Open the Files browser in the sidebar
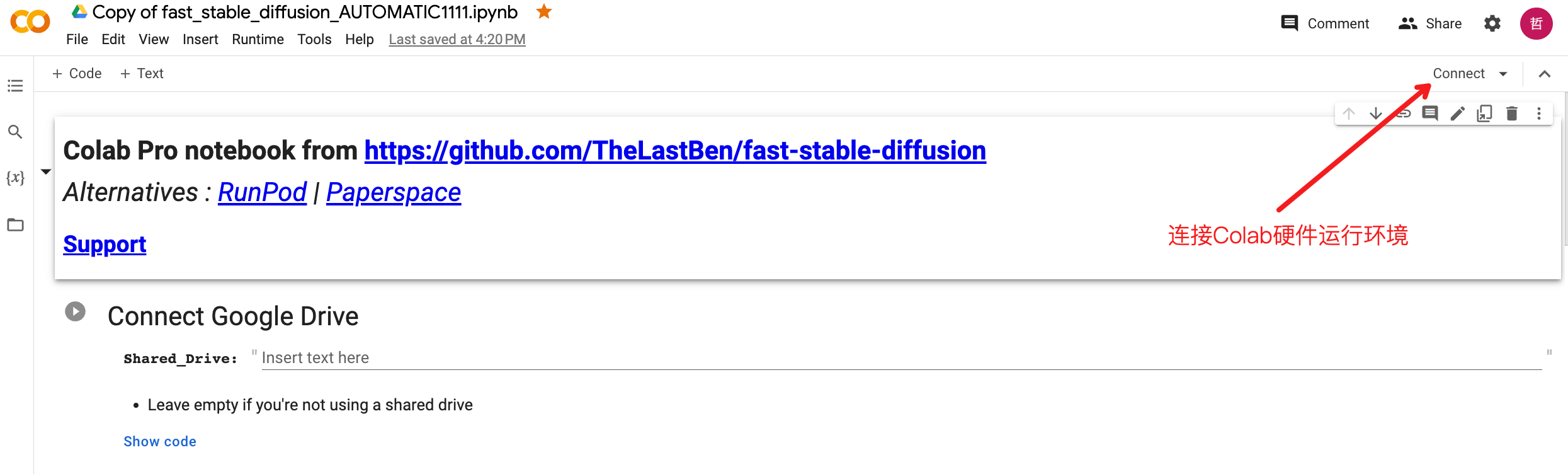This screenshot has width=1568, height=474. (15, 224)
